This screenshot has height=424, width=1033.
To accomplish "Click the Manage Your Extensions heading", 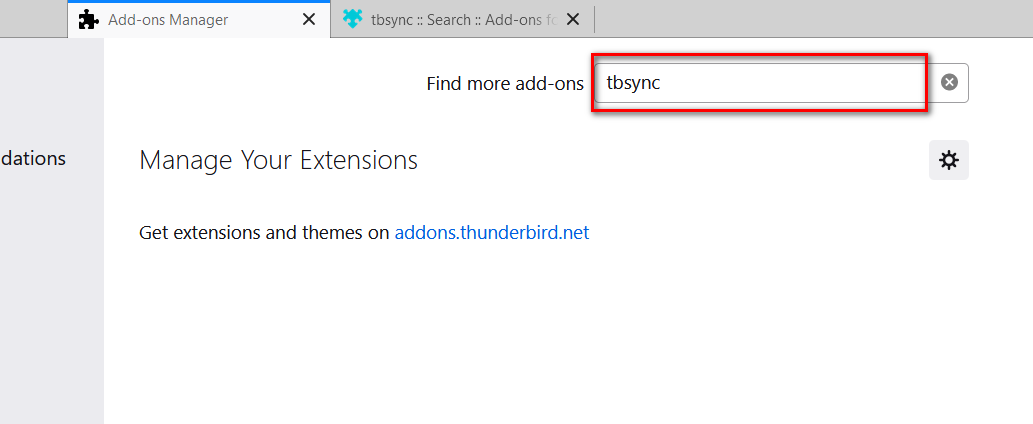I will coord(279,160).
